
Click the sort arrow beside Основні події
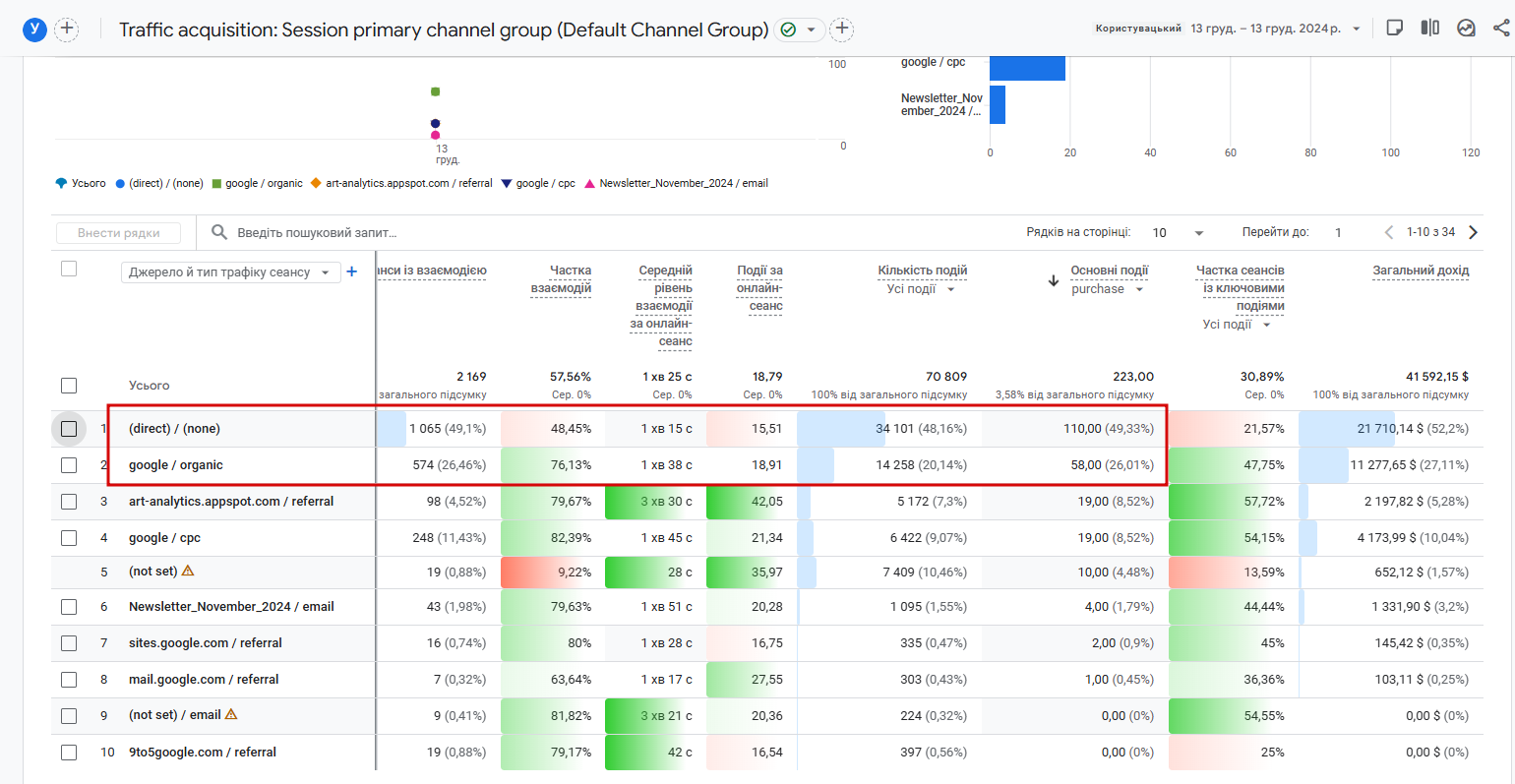click(1053, 280)
